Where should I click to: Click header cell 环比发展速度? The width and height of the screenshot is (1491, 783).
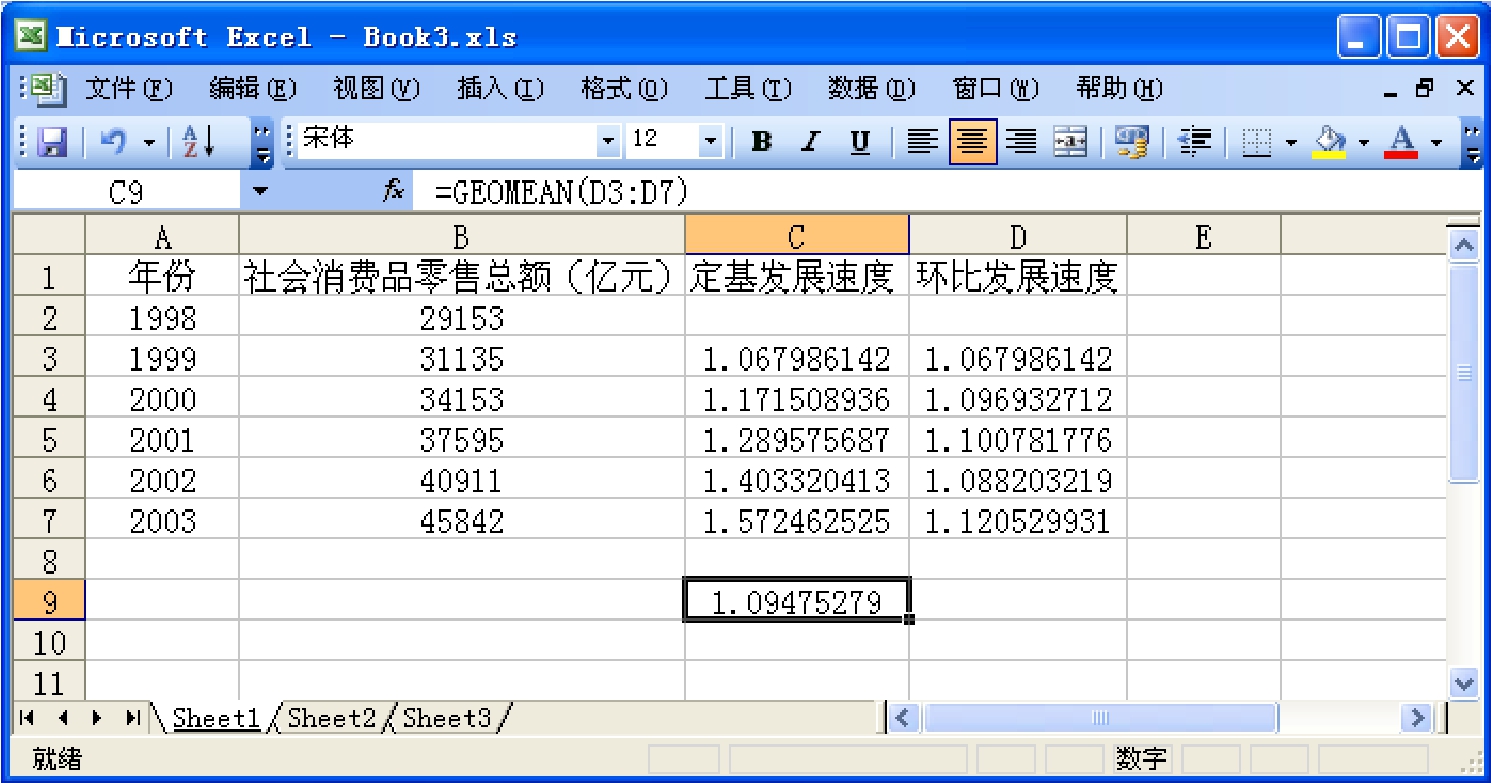(1018, 277)
